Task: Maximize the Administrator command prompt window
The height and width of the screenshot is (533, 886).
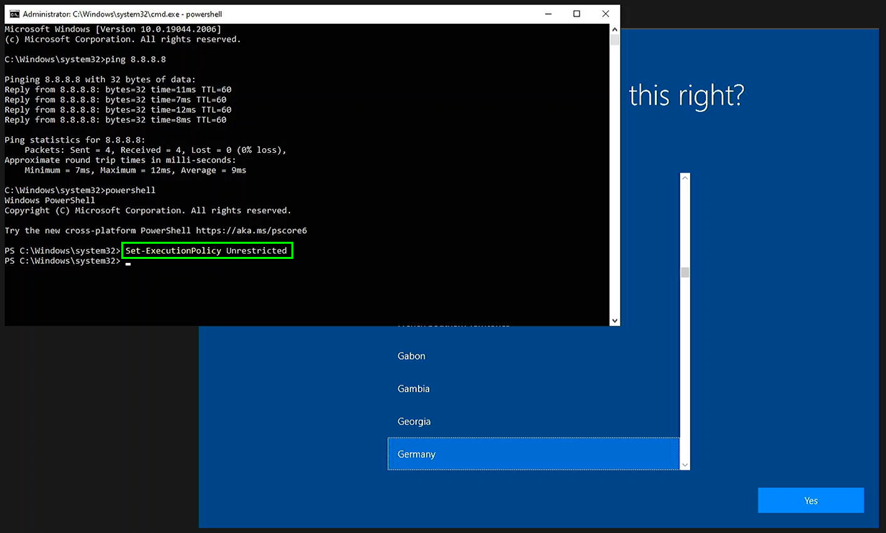Action: (577, 14)
